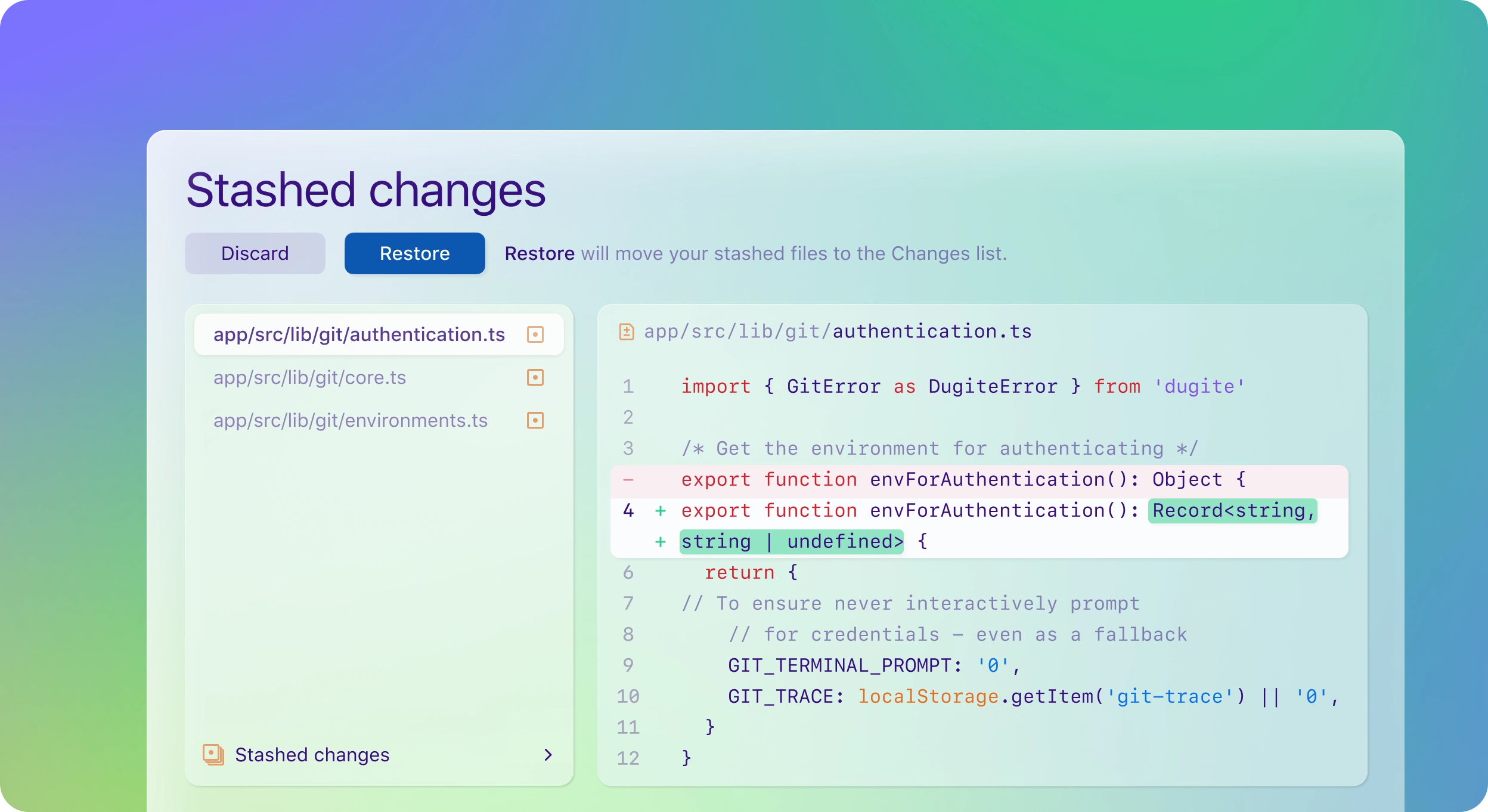Select app/src/lib/git/environments.ts in the file list
The width and height of the screenshot is (1488, 812).
click(349, 420)
